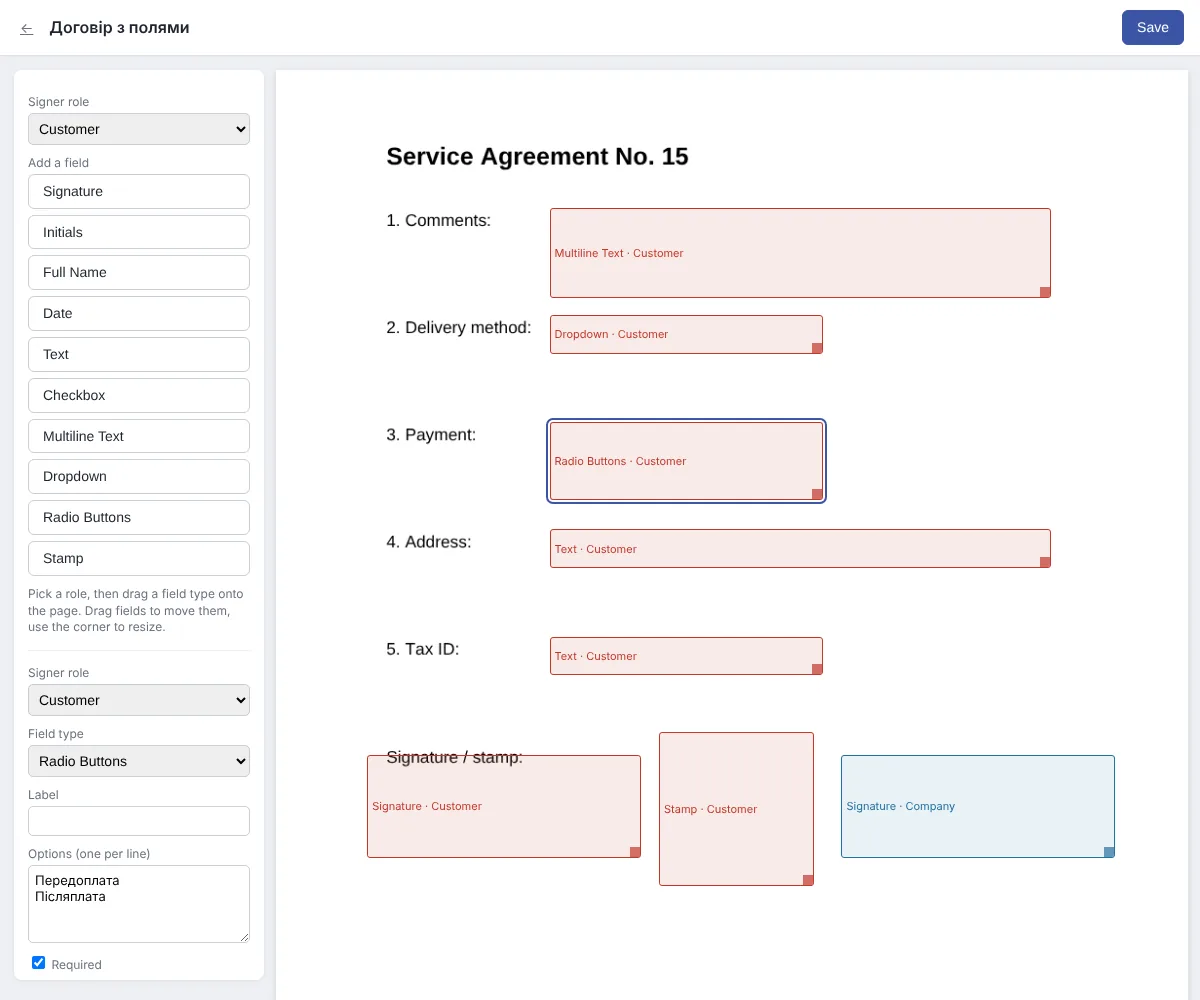The width and height of the screenshot is (1200, 1000).
Task: Click the Signature · Customer field on the page
Action: (x=504, y=806)
